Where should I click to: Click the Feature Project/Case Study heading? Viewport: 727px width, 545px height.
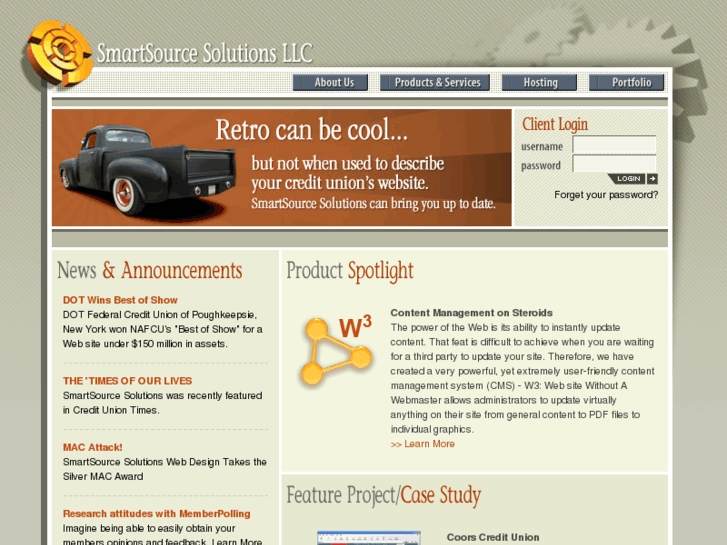[x=383, y=495]
